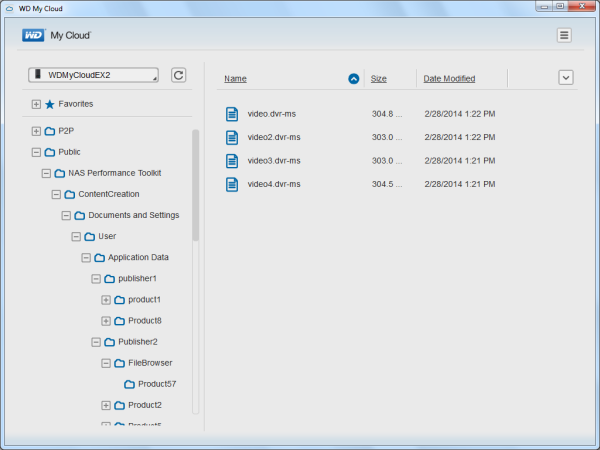This screenshot has width=600, height=450.
Task: Click video.dvr-ms date 2/28/2014 1:22 PM
Action: click(x=460, y=114)
